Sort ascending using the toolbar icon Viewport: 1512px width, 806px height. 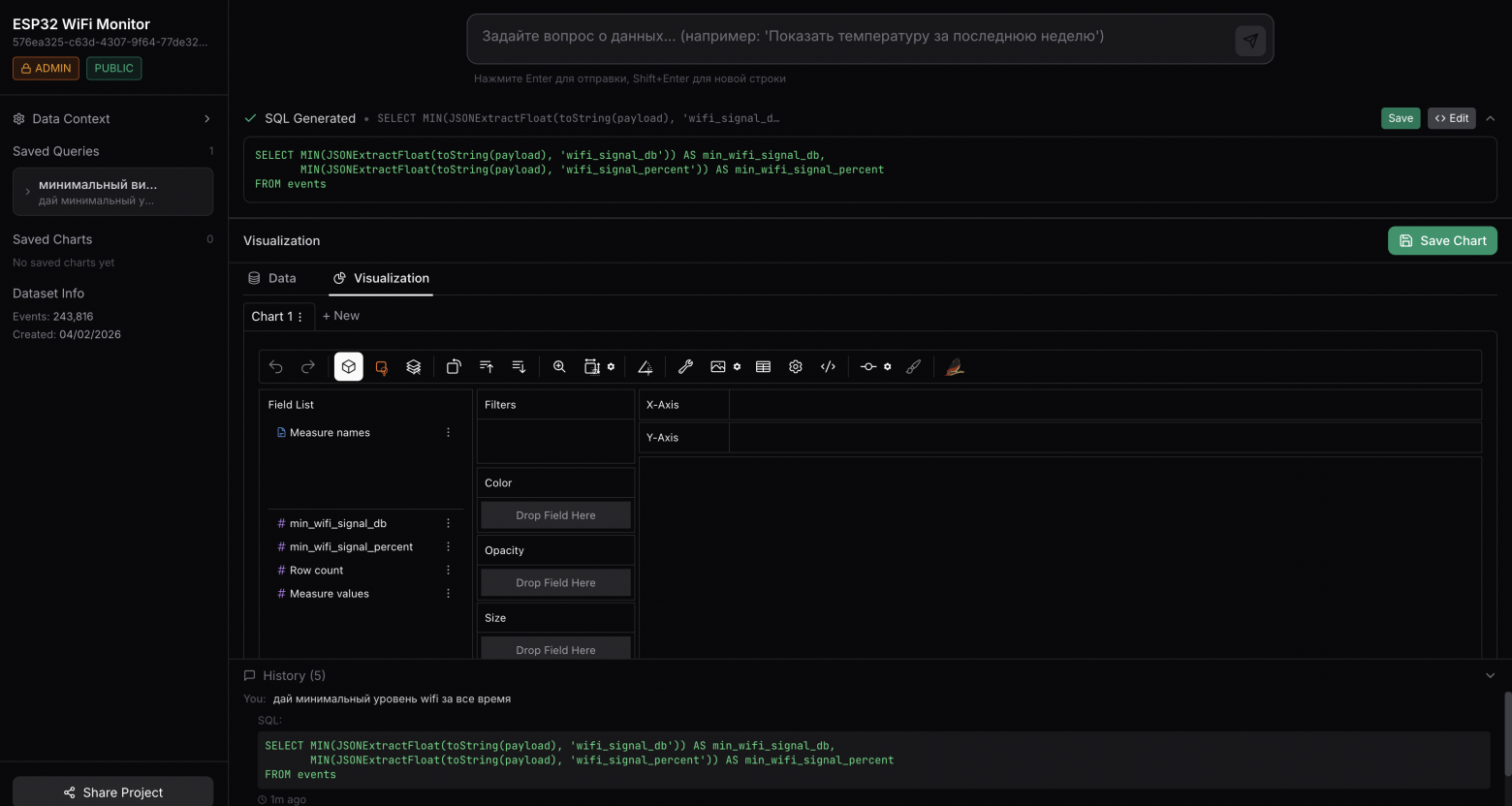coord(487,367)
